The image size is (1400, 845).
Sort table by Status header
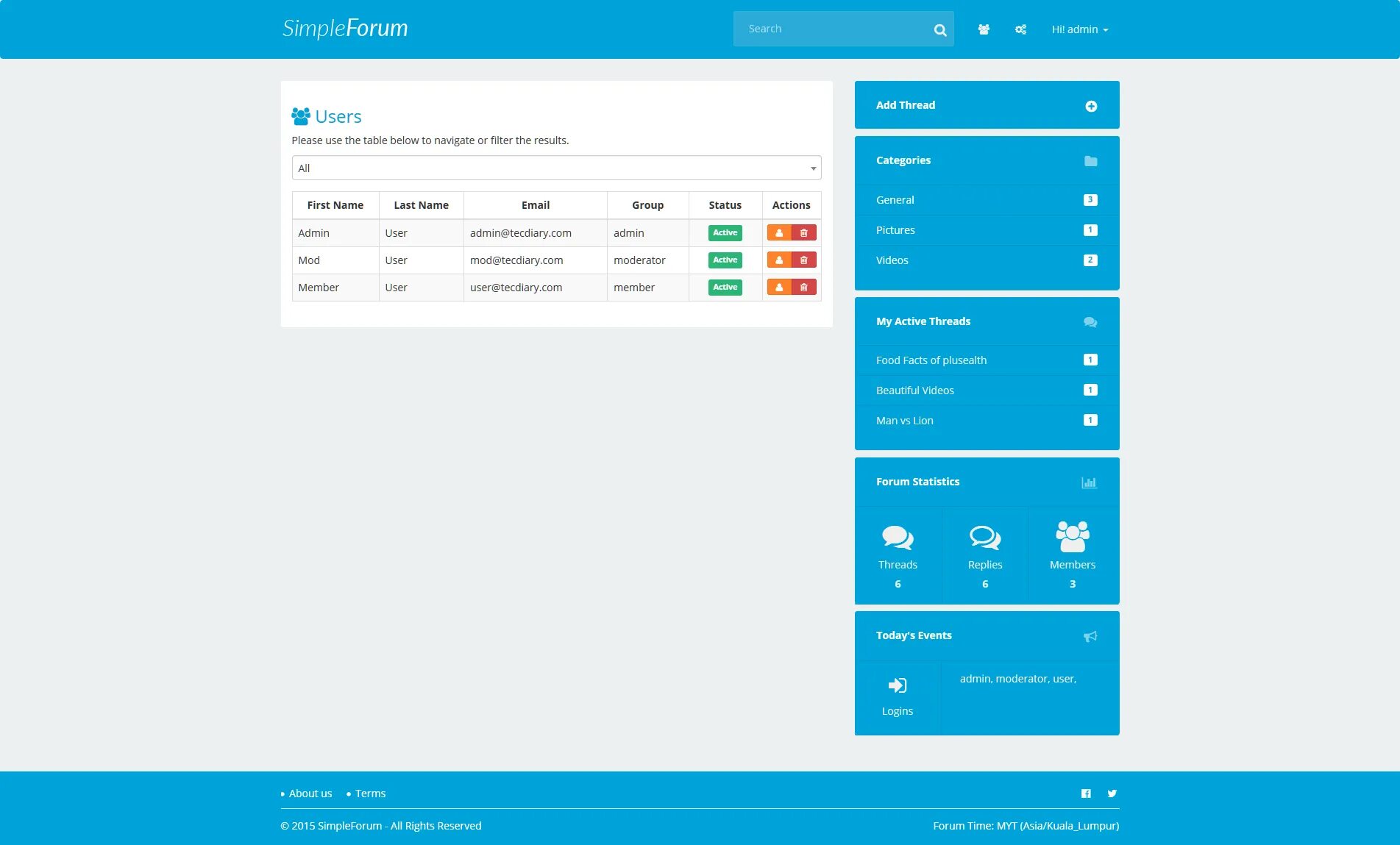725,205
